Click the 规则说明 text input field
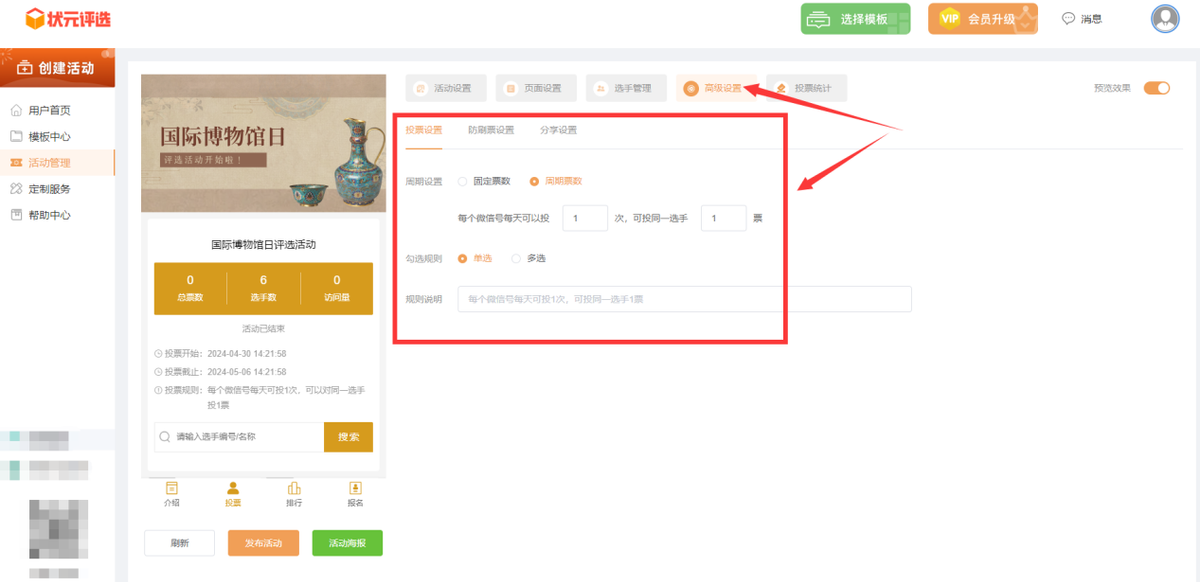Viewport: 1200px width, 582px height. click(x=684, y=299)
